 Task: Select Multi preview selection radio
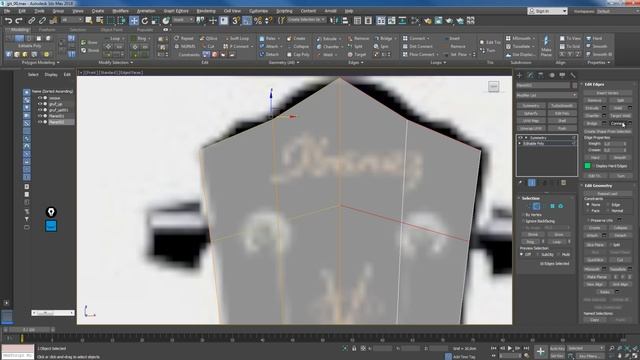tap(559, 254)
